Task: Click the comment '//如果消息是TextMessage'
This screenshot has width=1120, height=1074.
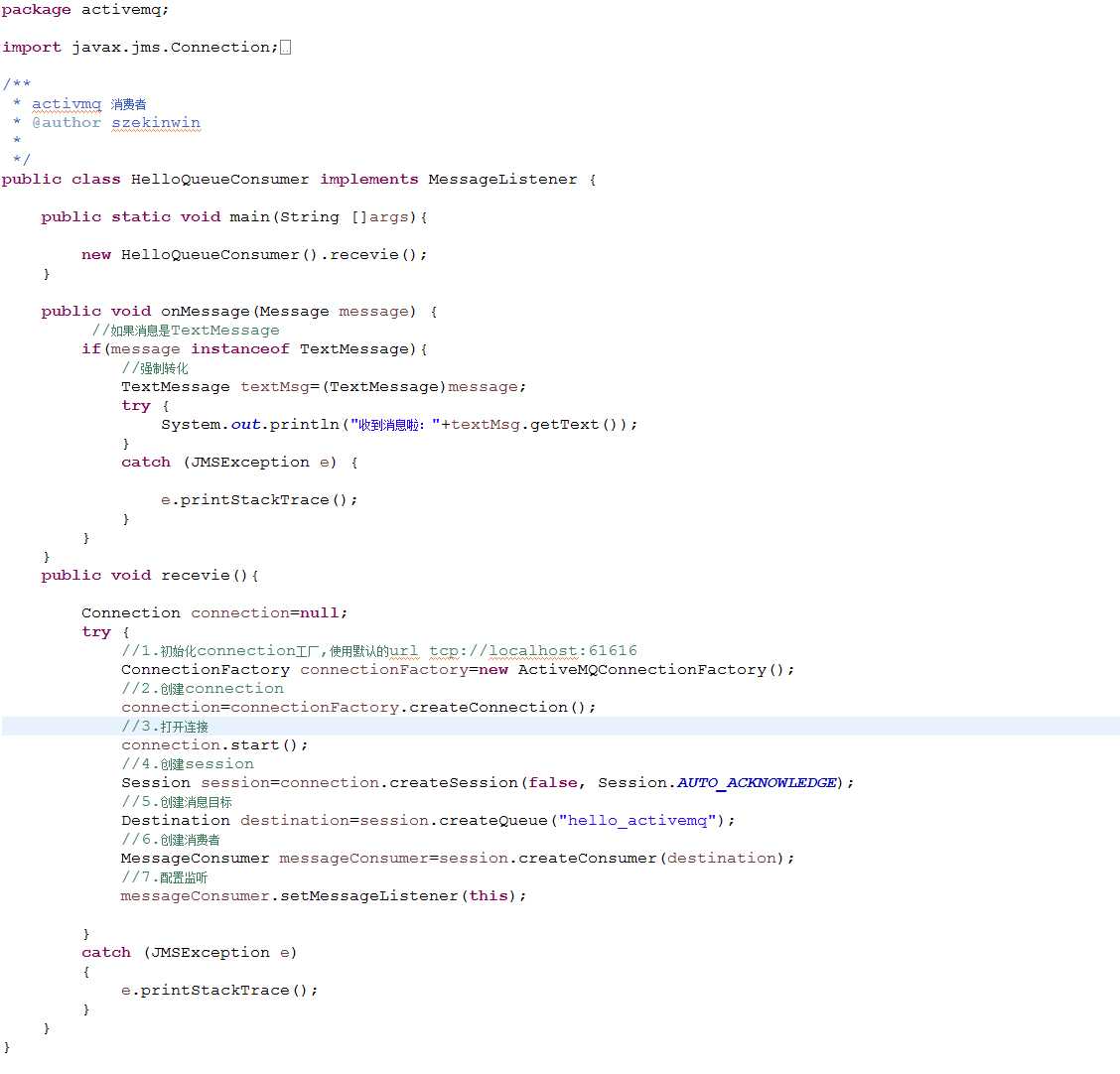Action: [186, 331]
